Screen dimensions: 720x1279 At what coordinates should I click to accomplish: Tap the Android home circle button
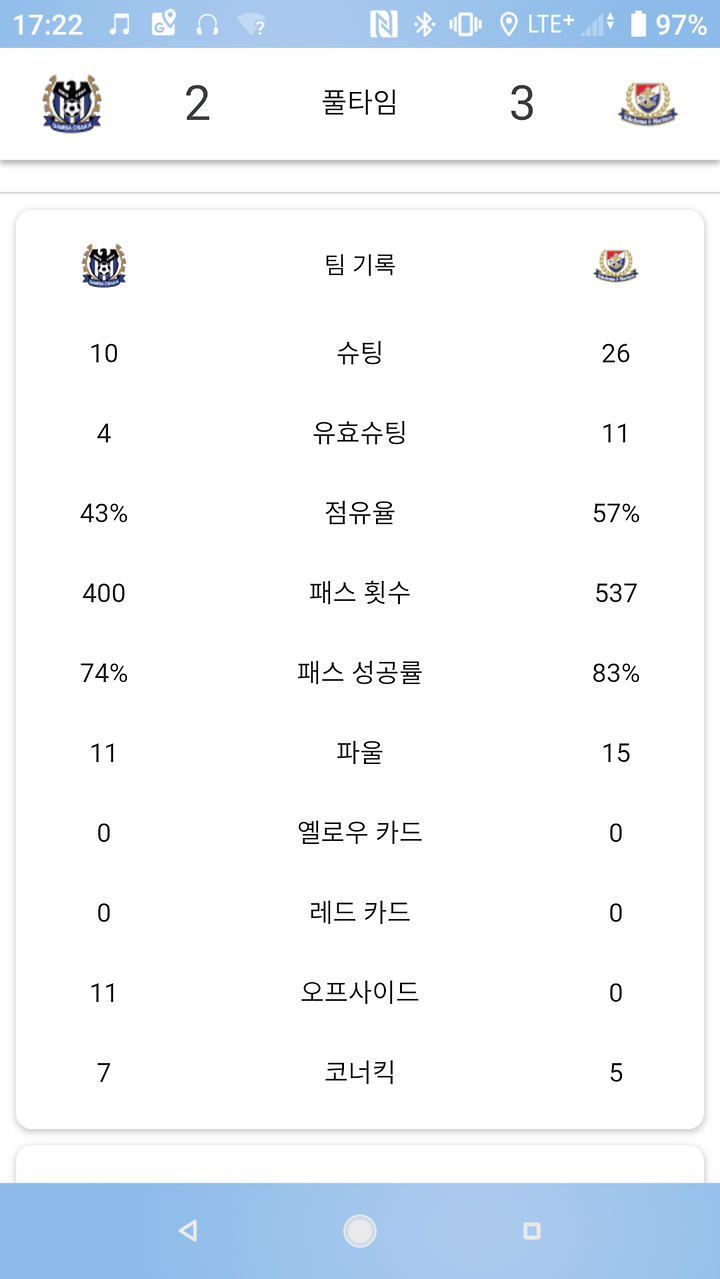[360, 1231]
